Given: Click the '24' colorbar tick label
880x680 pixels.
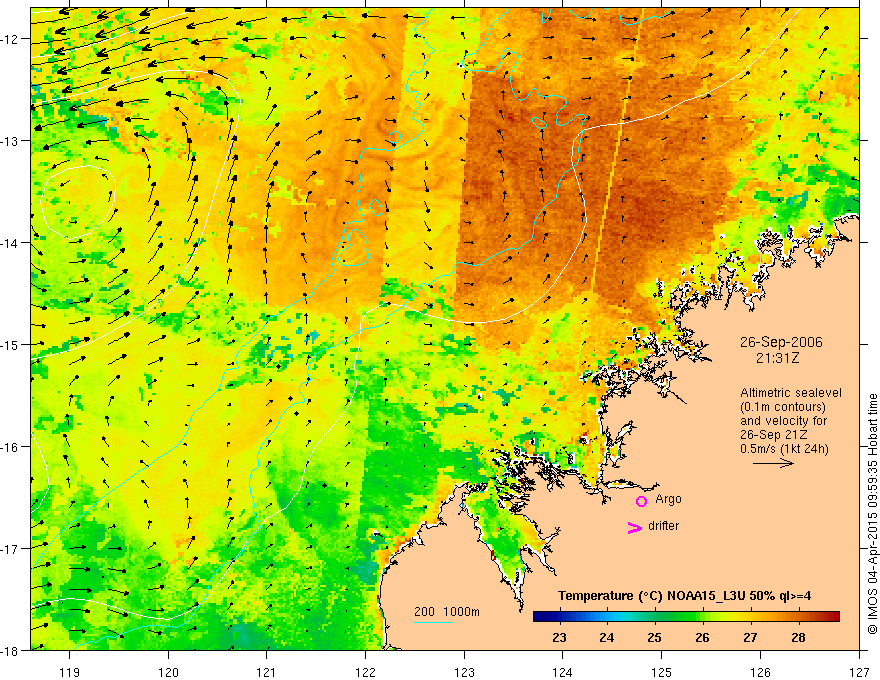Looking at the screenshot, I should coord(606,638).
